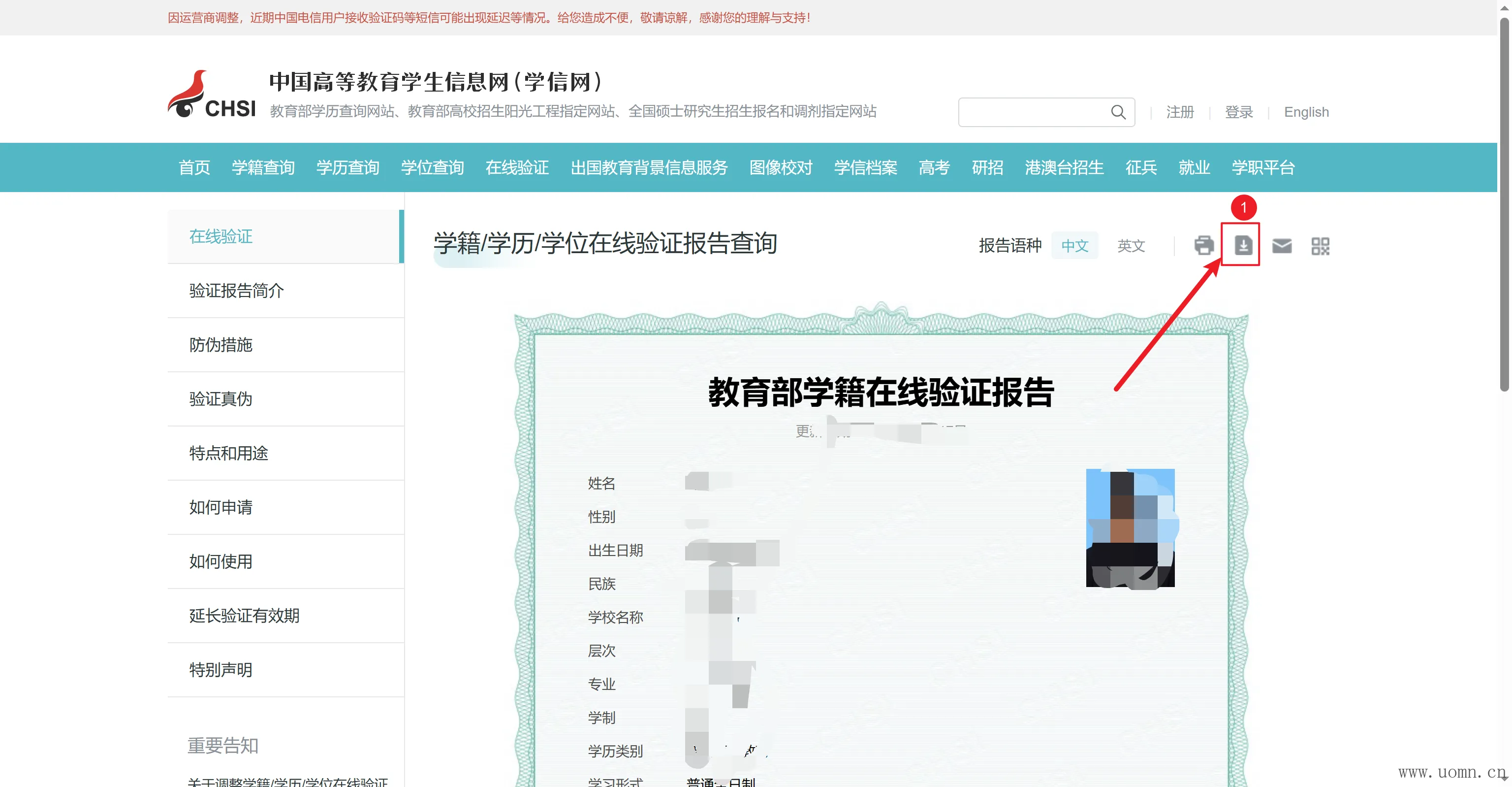Click the vertical page scrollbar
Viewport: 1512px width, 787px height.
1504,205
